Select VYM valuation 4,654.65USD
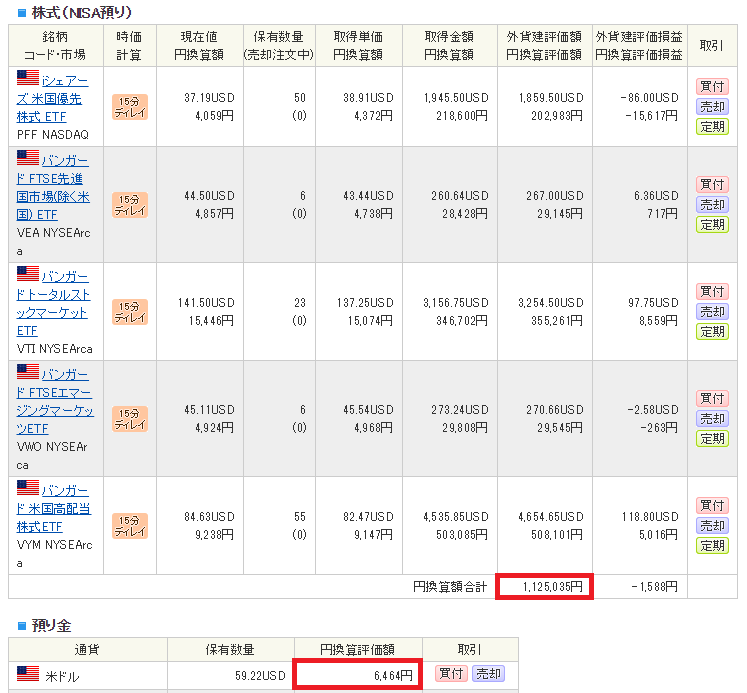The height and width of the screenshot is (693, 747). point(551,517)
